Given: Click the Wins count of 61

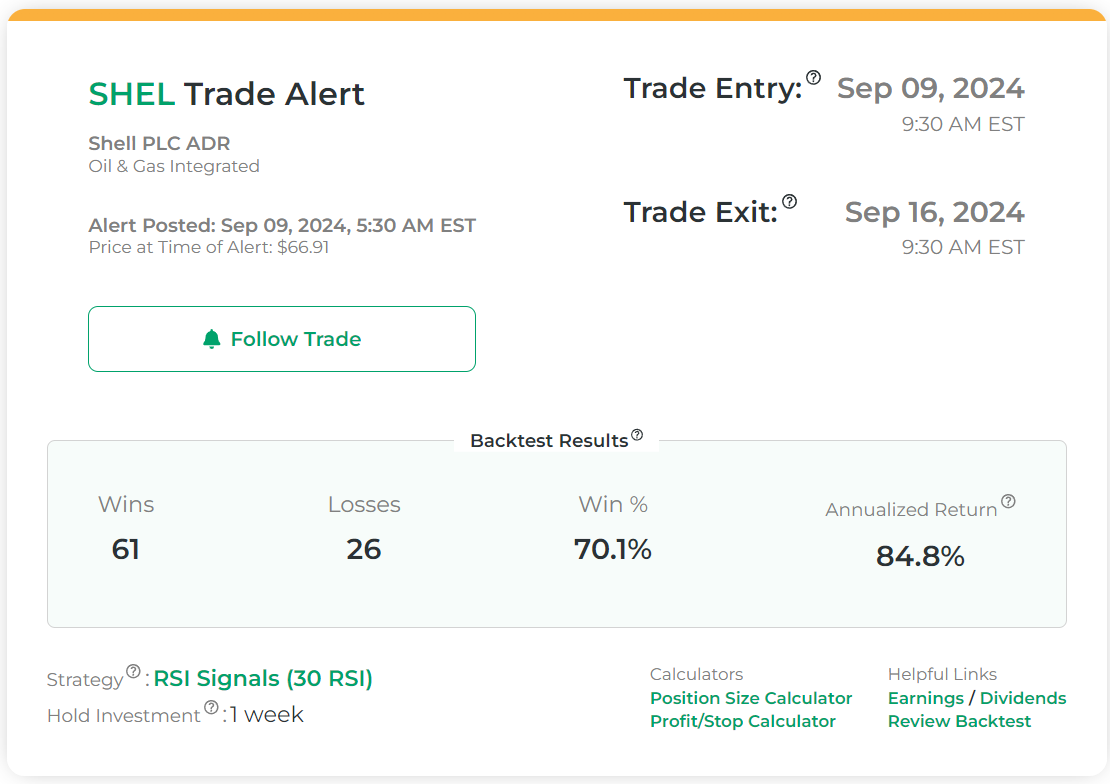Looking at the screenshot, I should coord(126,549).
